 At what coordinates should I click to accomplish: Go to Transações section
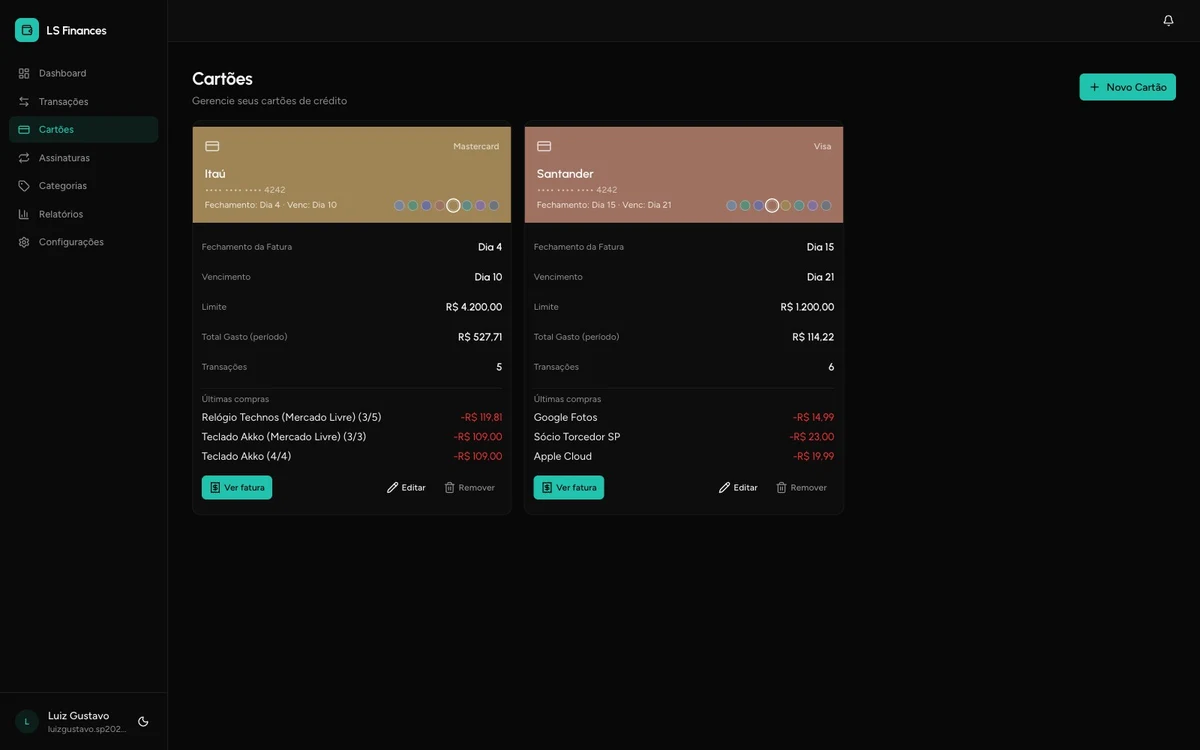(84, 101)
